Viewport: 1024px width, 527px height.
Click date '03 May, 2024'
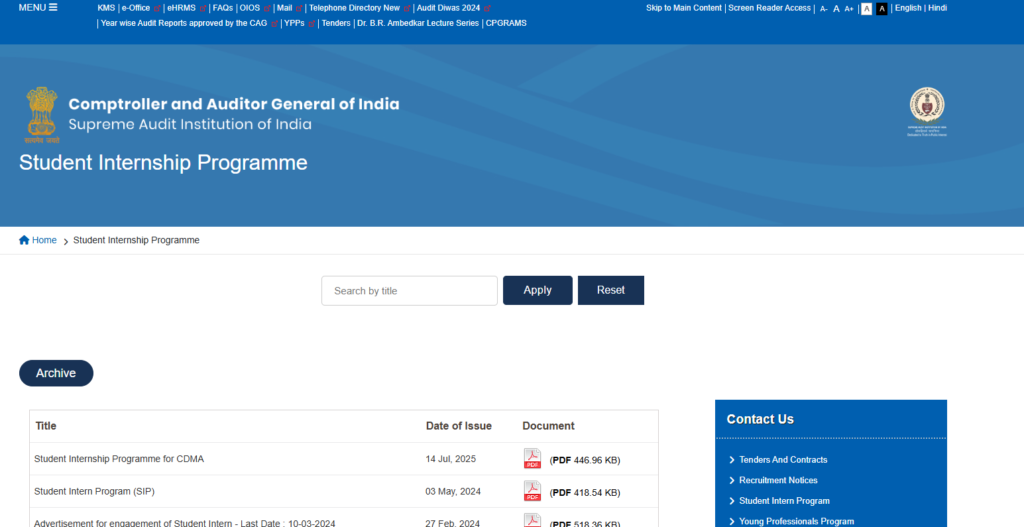coord(453,491)
